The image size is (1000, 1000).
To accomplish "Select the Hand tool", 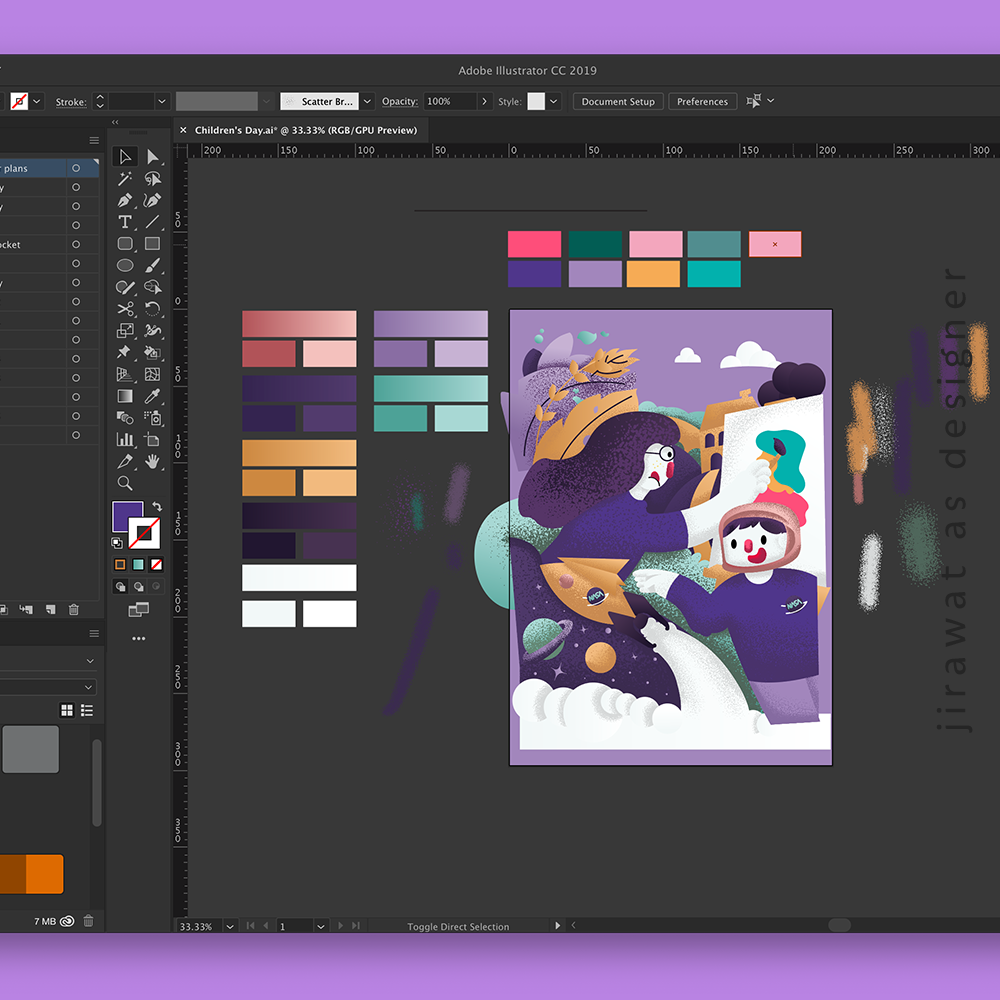I will 152,462.
